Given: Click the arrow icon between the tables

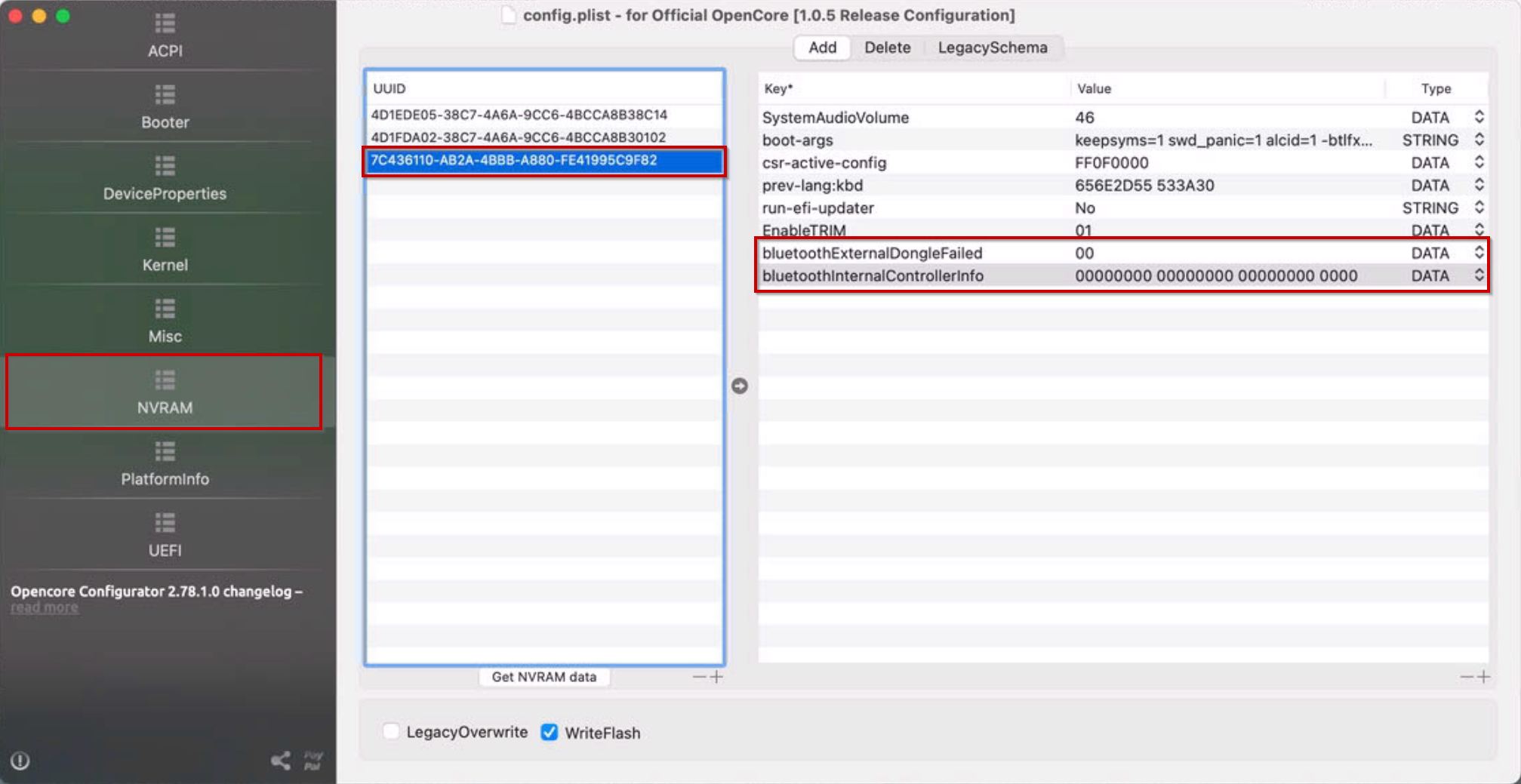Looking at the screenshot, I should pyautogui.click(x=739, y=386).
